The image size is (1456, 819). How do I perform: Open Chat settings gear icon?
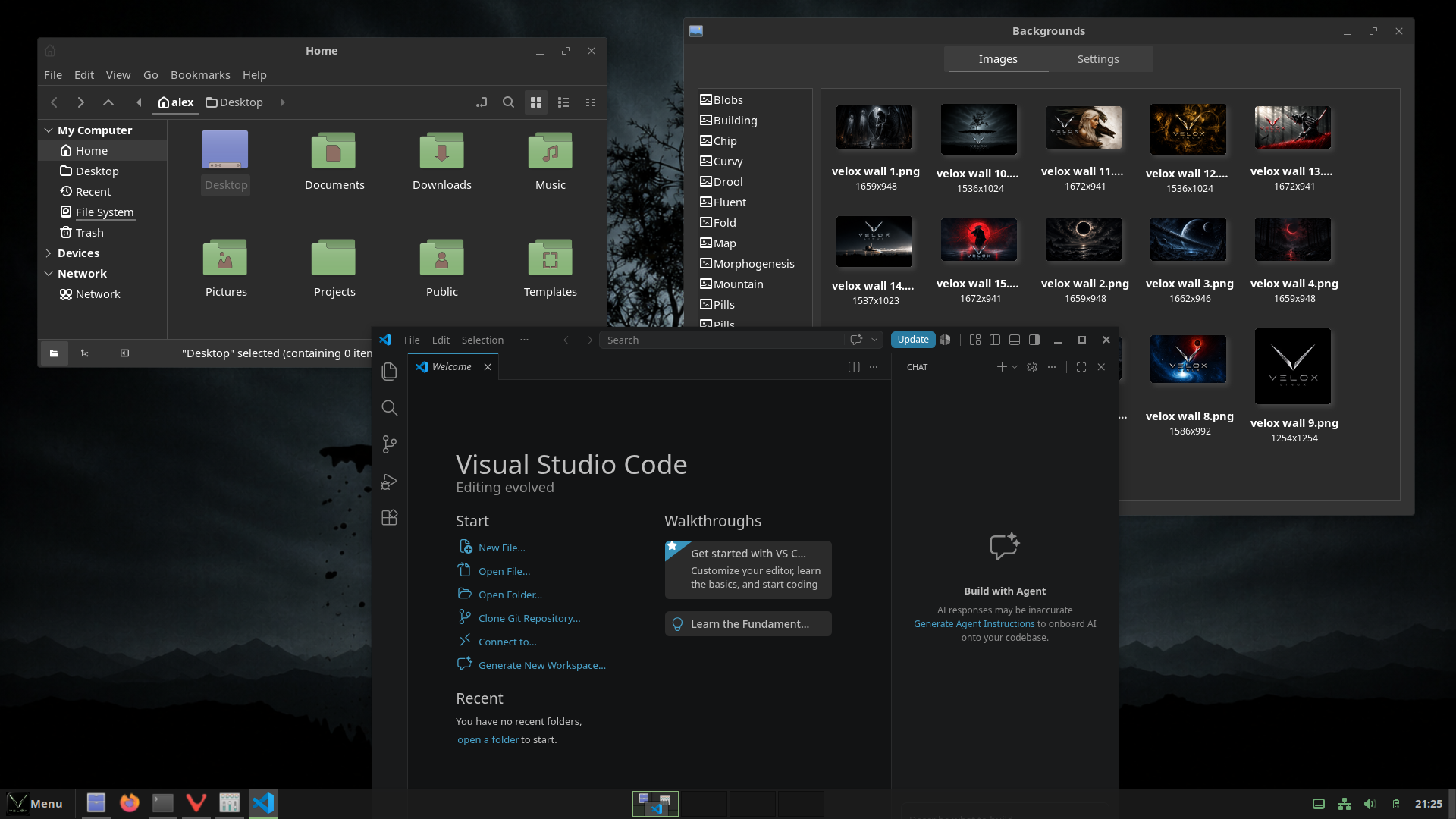coord(1032,367)
